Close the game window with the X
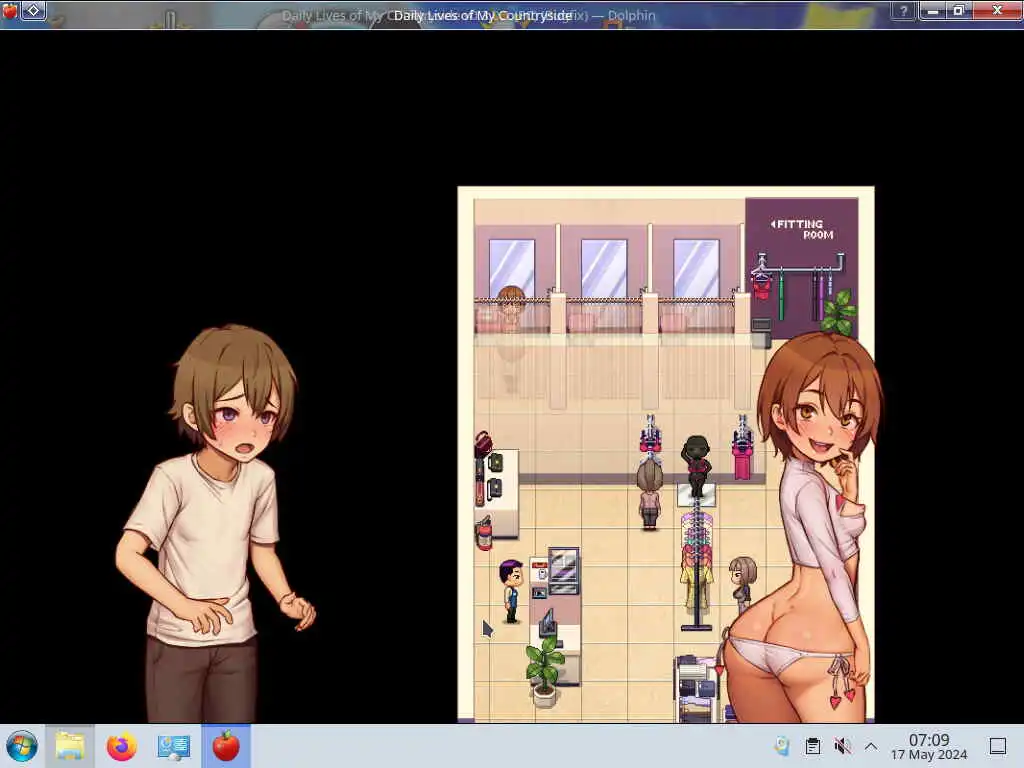The width and height of the screenshot is (1024, 768). click(997, 11)
